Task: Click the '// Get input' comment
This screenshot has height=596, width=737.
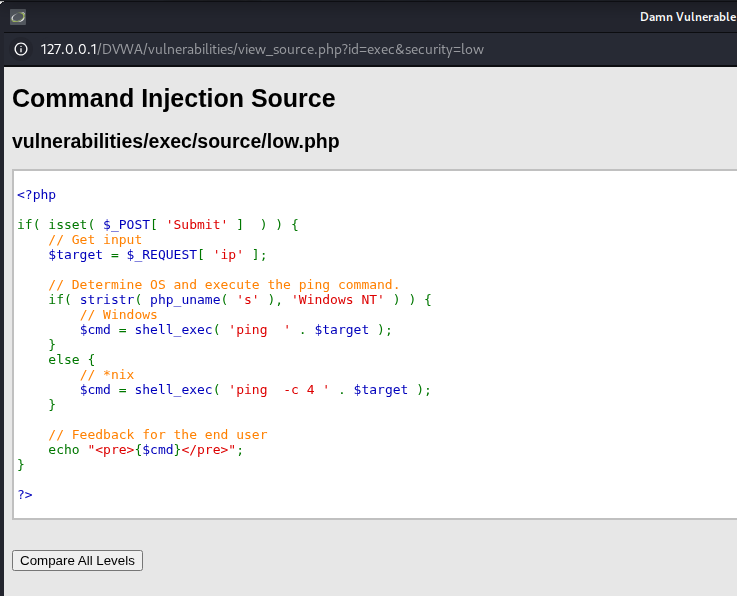Action: click(x=95, y=240)
